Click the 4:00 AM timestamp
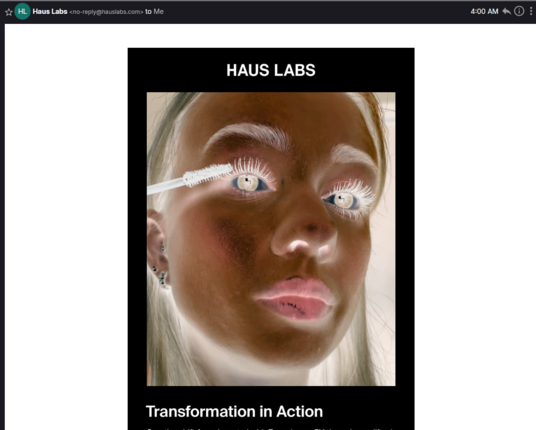536x430 pixels. tap(484, 12)
